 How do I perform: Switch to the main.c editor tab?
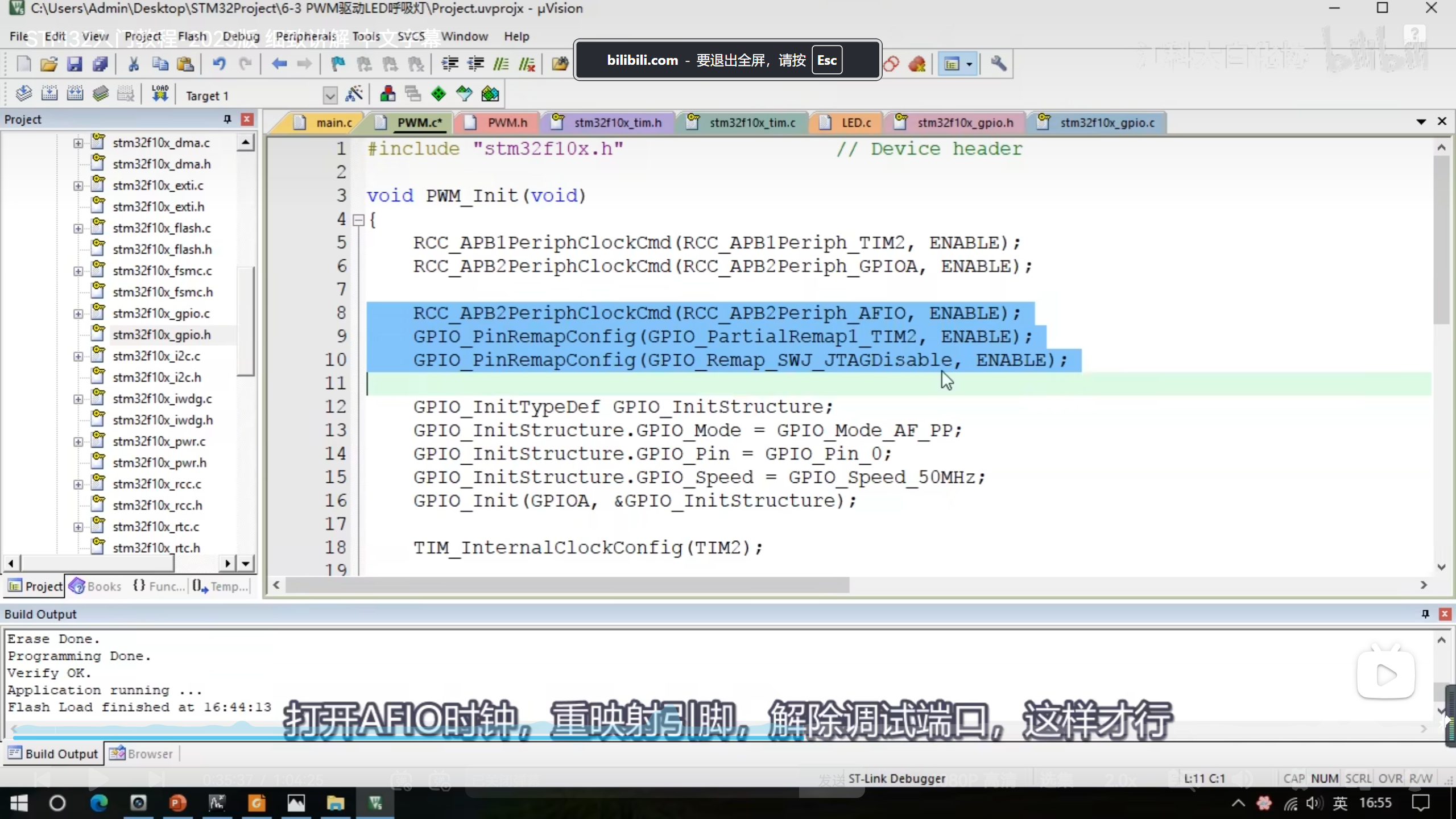tap(333, 122)
